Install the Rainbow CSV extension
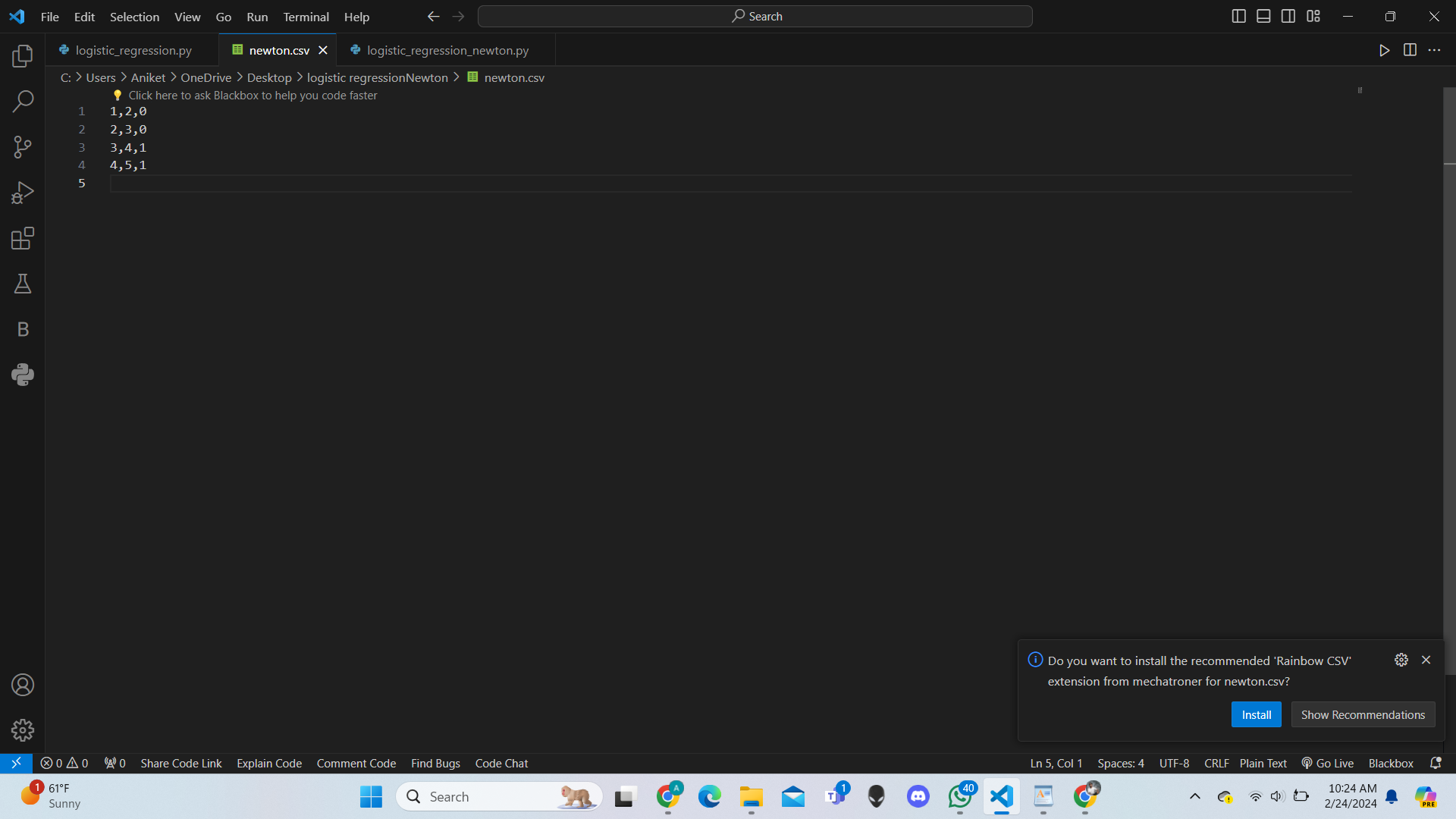 pos(1256,714)
